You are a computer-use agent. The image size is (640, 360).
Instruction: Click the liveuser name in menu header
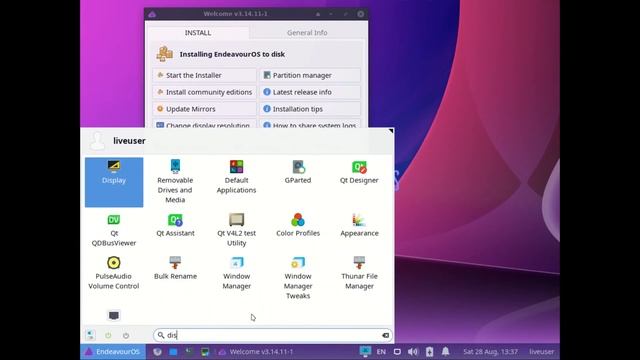[129, 141]
